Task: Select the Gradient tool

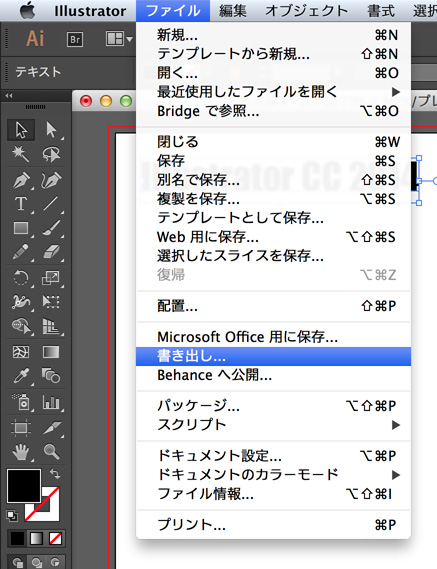Action: [51, 352]
